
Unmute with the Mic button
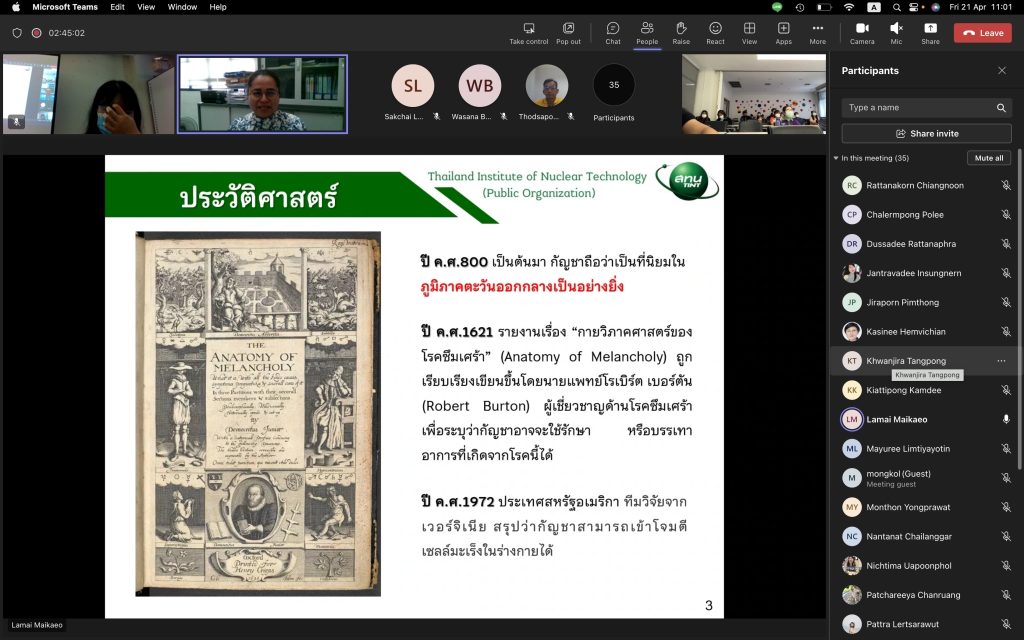[896, 33]
